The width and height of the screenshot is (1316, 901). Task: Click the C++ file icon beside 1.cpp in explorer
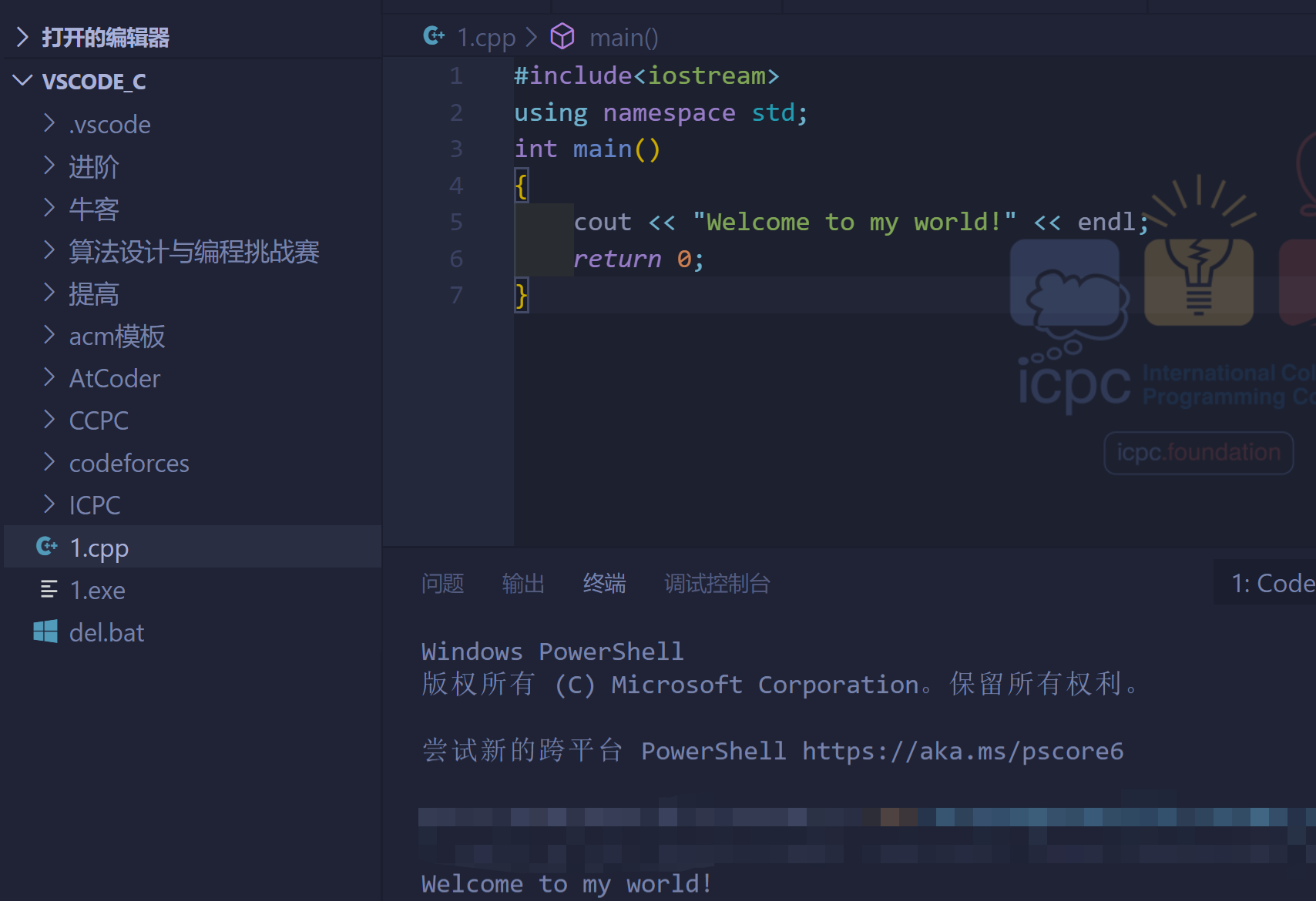point(47,546)
